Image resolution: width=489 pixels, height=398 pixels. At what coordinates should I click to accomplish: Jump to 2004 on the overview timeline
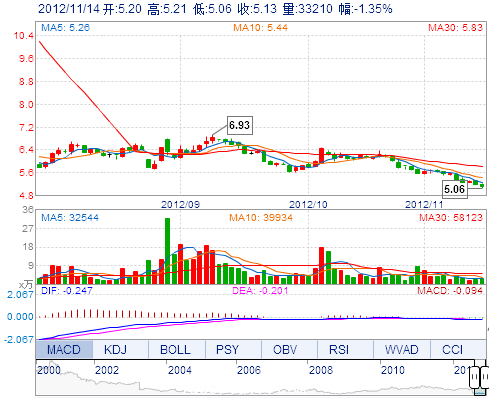pyautogui.click(x=180, y=370)
